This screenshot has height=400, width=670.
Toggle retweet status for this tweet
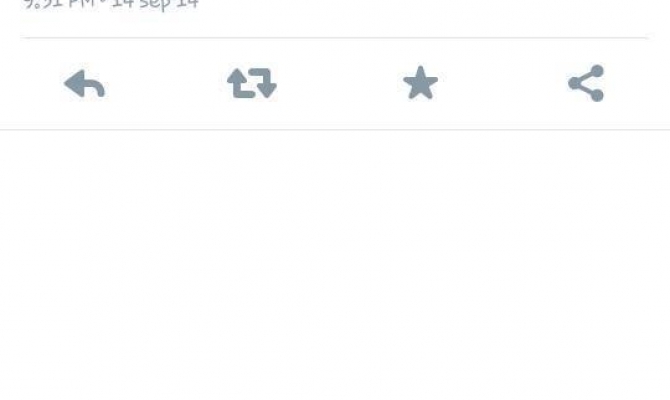252,83
